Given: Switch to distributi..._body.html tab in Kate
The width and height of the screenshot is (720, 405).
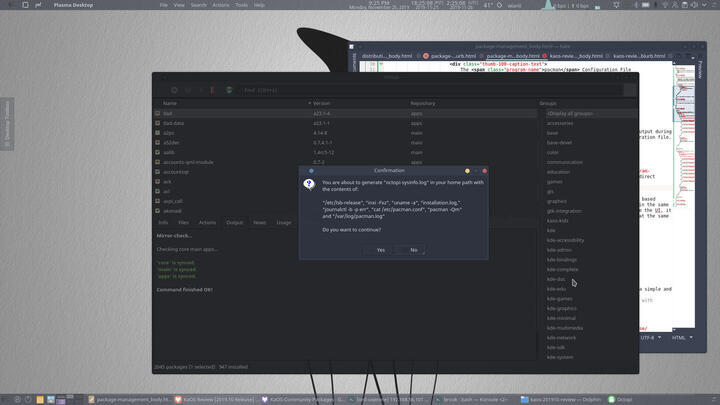Looking at the screenshot, I should pos(387,56).
